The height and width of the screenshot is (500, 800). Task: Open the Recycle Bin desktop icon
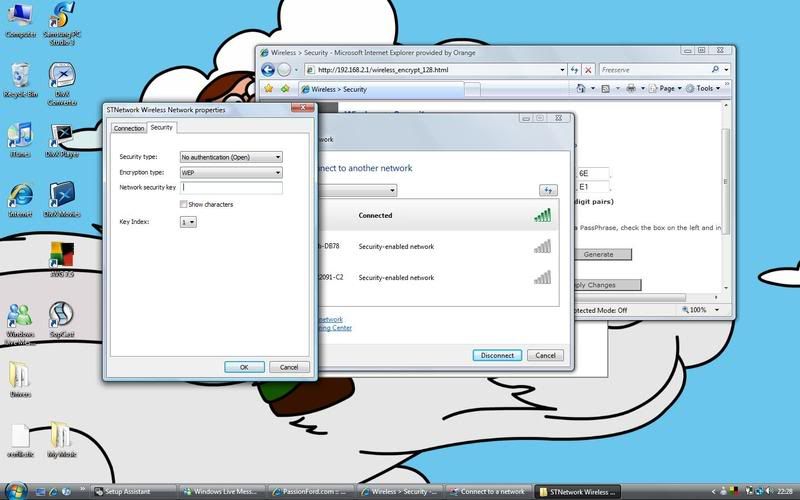pos(19,77)
